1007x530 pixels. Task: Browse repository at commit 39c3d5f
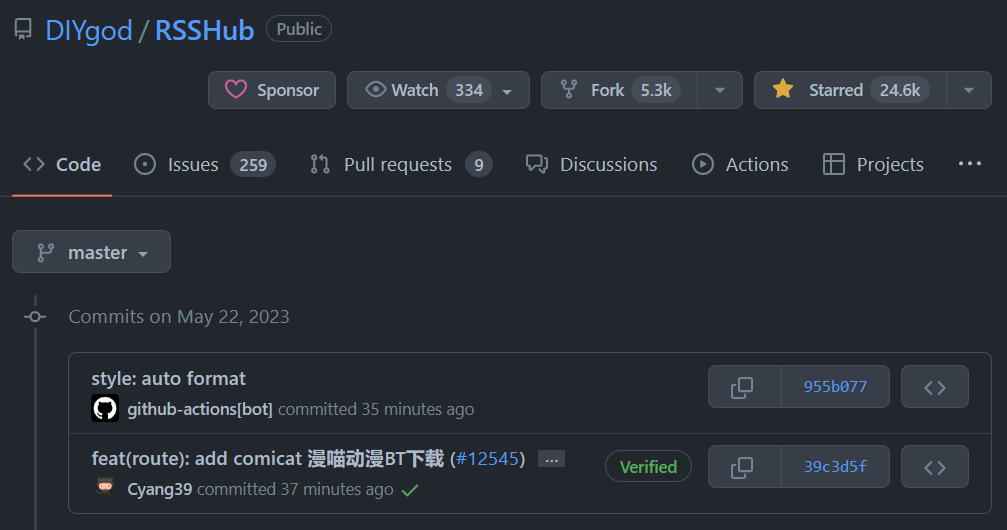tap(934, 467)
